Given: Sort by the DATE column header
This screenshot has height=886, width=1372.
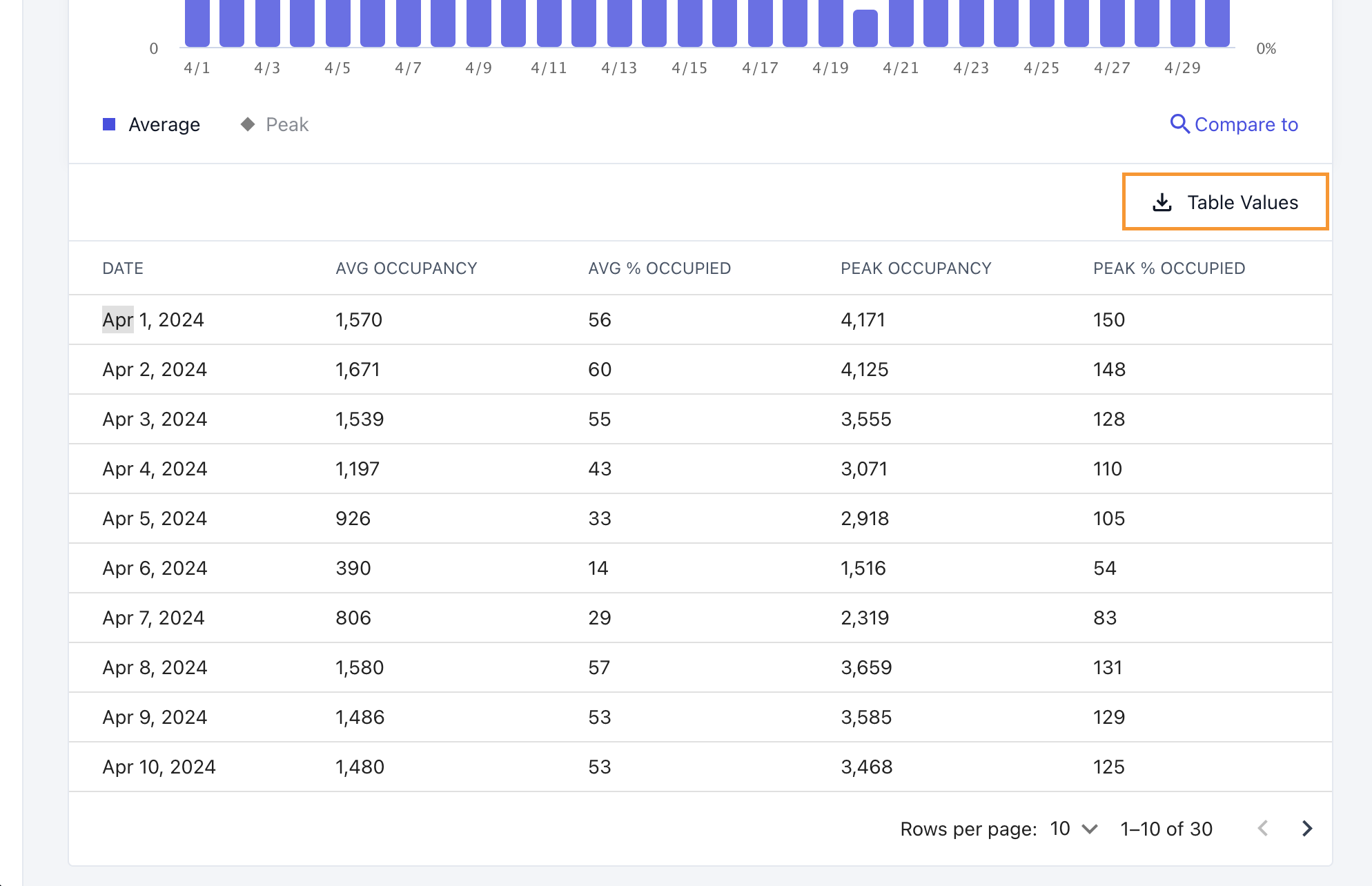Looking at the screenshot, I should coord(123,268).
